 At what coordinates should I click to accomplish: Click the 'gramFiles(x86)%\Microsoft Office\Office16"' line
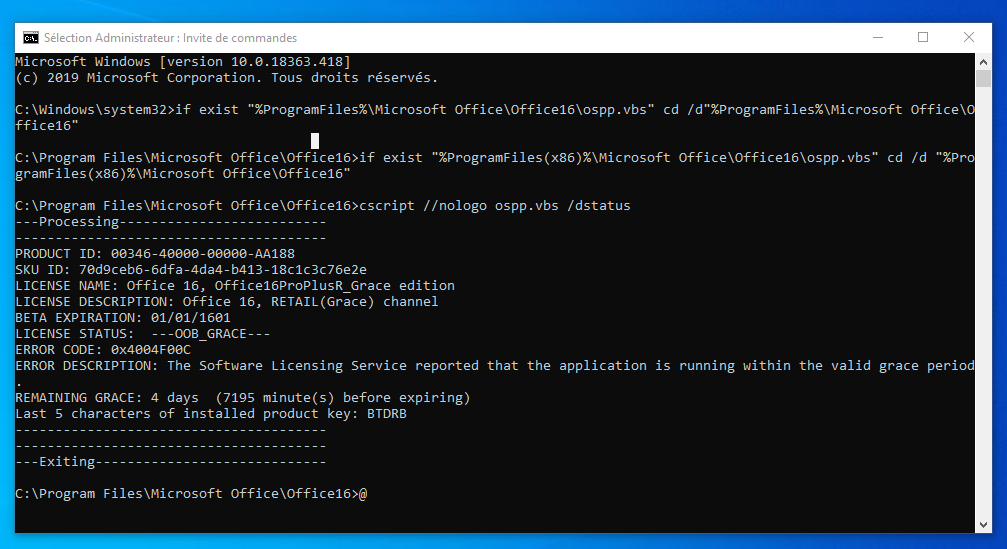coord(183,173)
